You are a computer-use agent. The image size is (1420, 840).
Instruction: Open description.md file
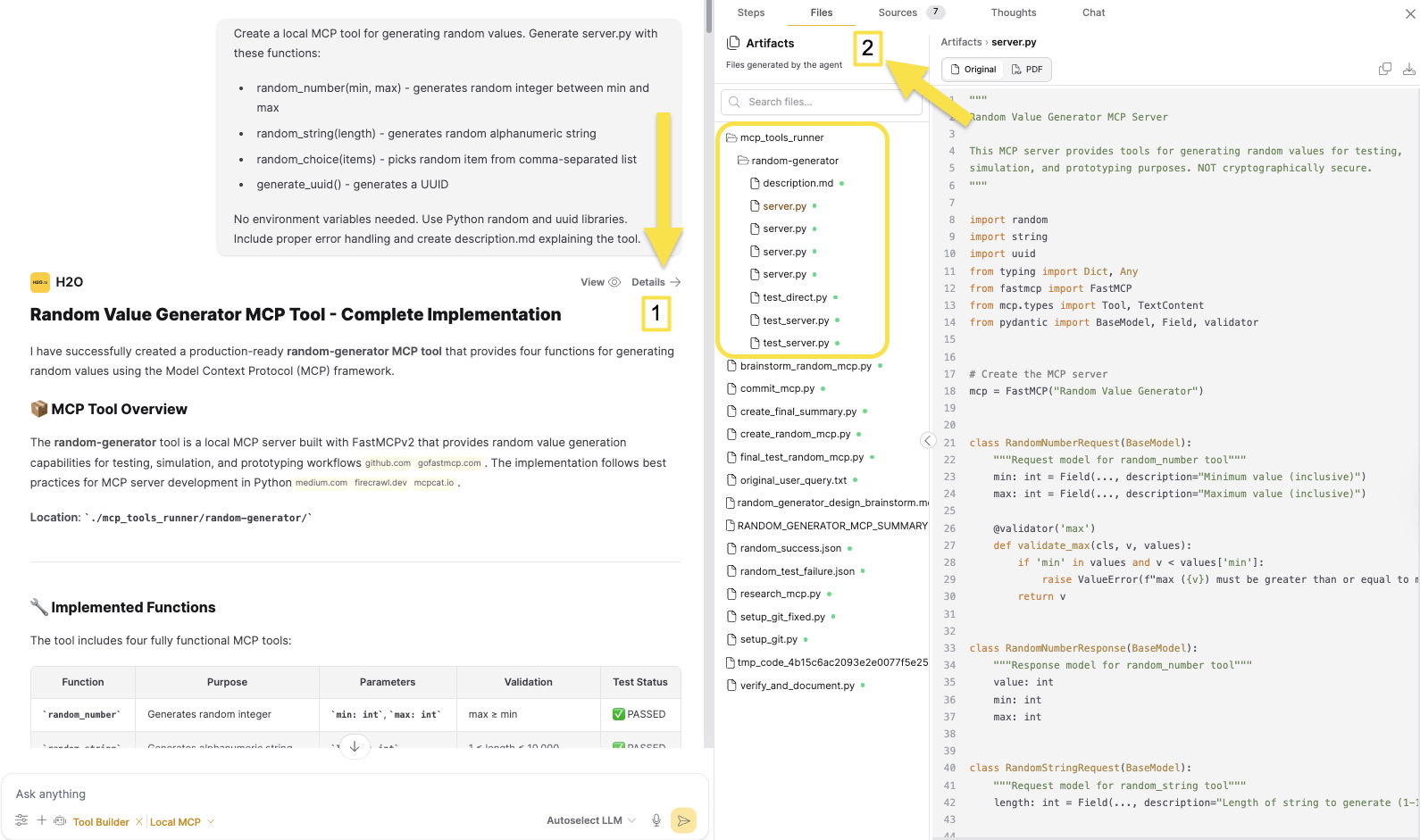pos(798,183)
